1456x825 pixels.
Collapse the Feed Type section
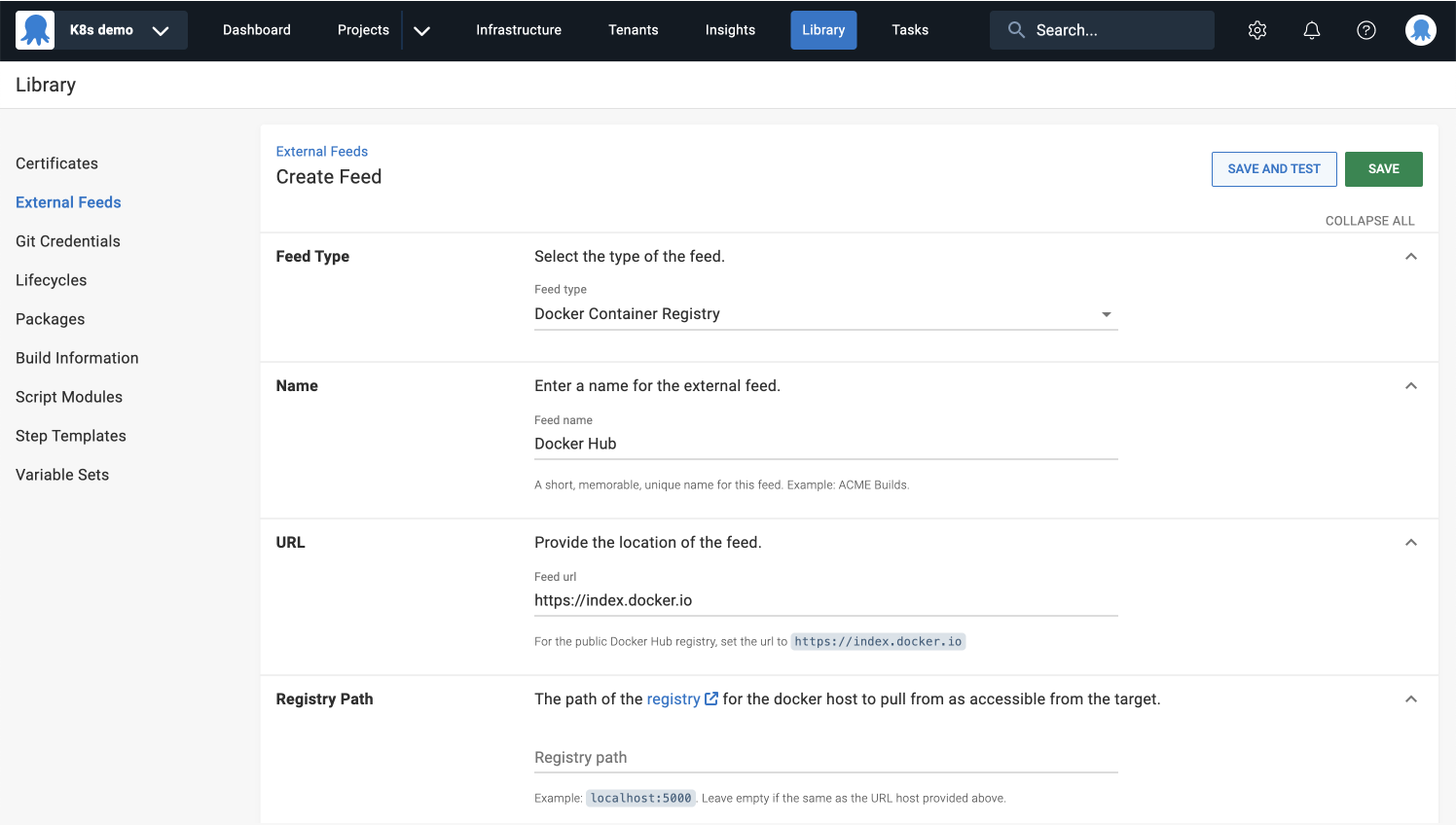pos(1411,256)
